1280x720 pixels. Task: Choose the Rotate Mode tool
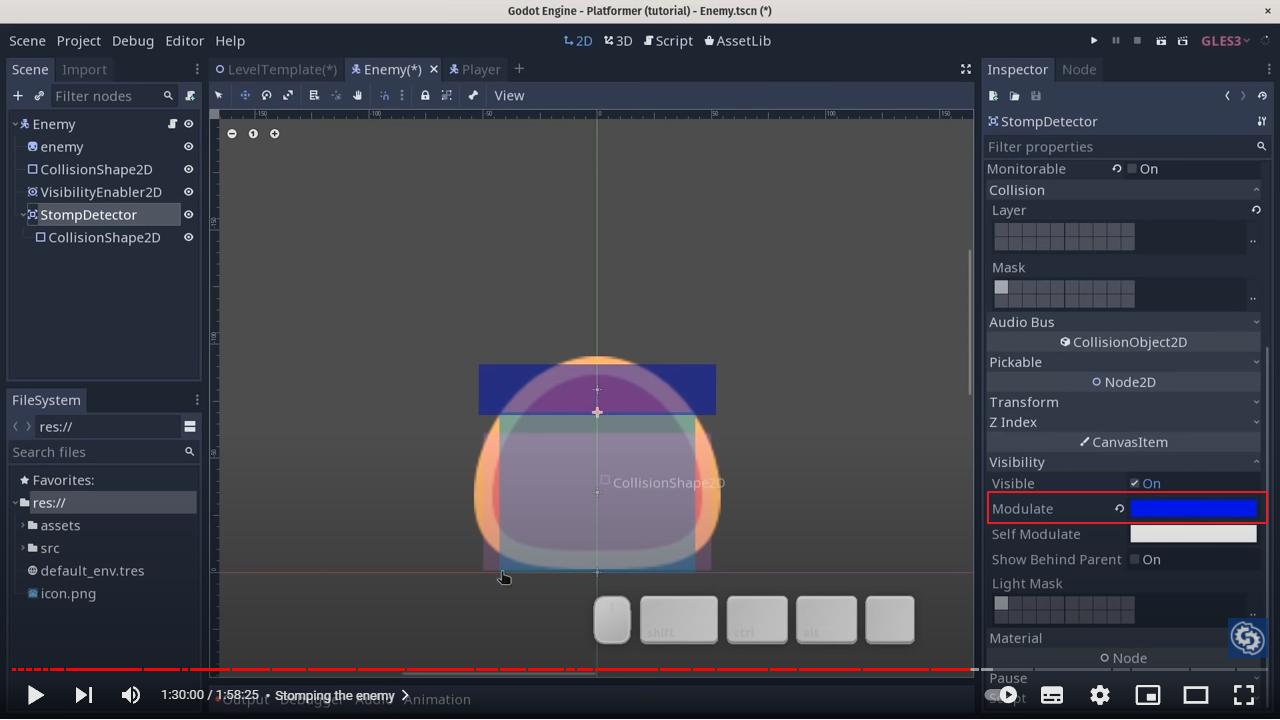267,96
